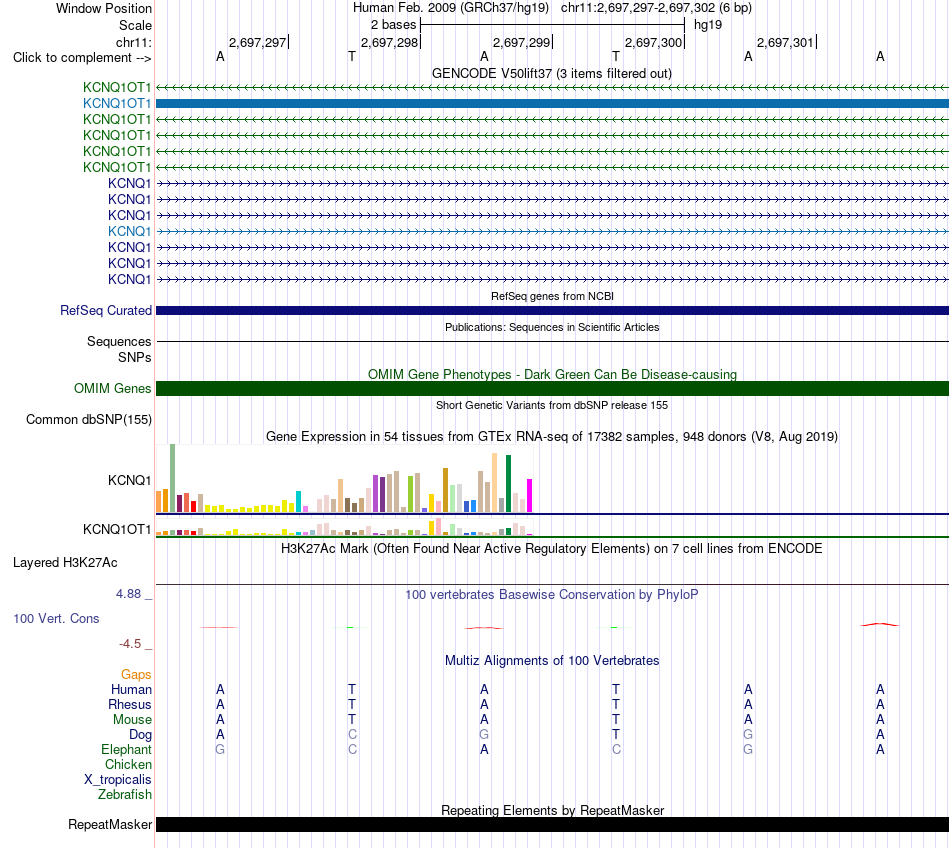Screen dimensions: 950x848
Task: Click the position text chr11:2,697,297-2,697,302 (6 bp)
Action: coord(656,8)
